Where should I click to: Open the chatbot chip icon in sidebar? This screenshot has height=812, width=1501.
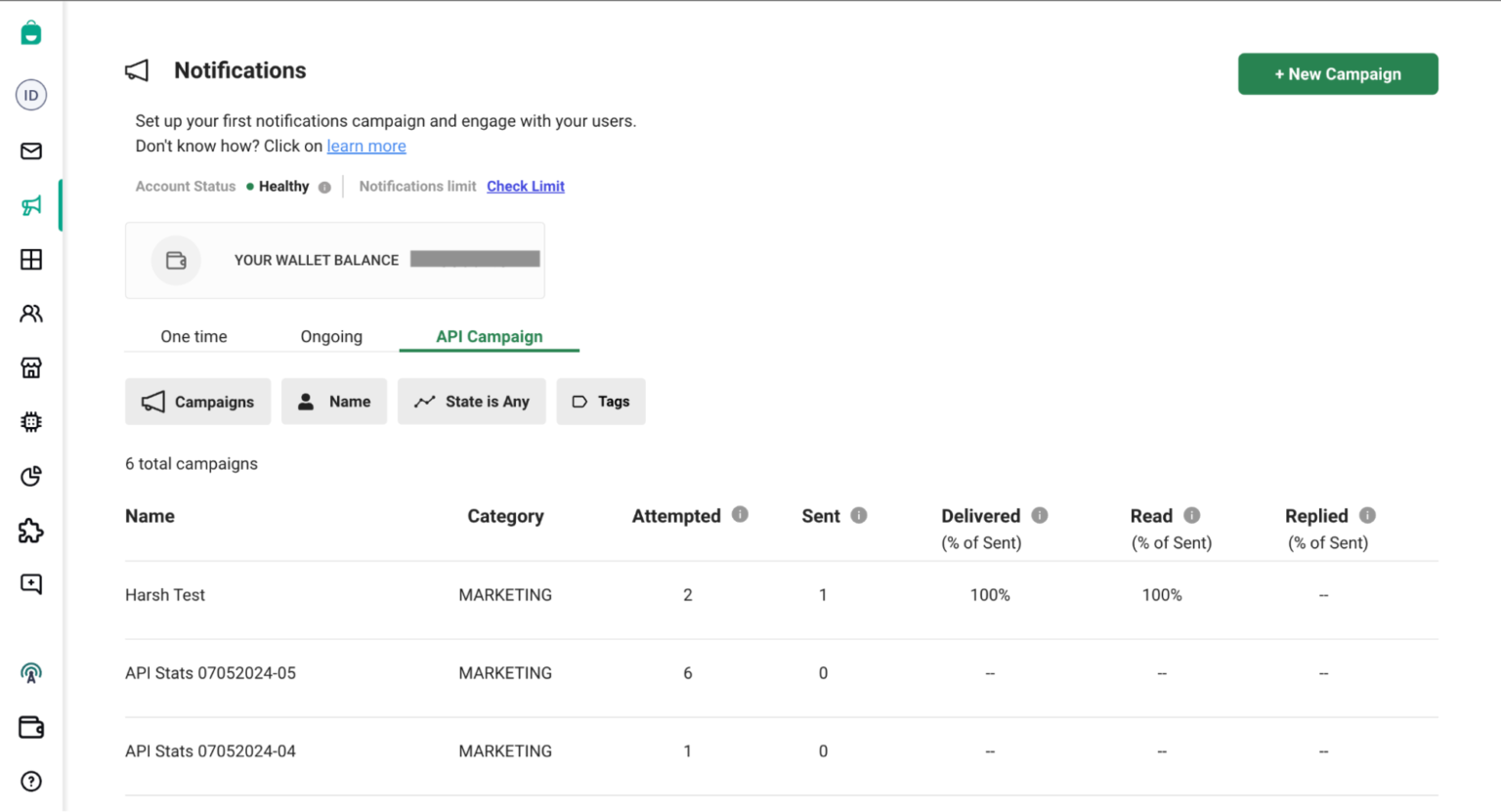30,421
